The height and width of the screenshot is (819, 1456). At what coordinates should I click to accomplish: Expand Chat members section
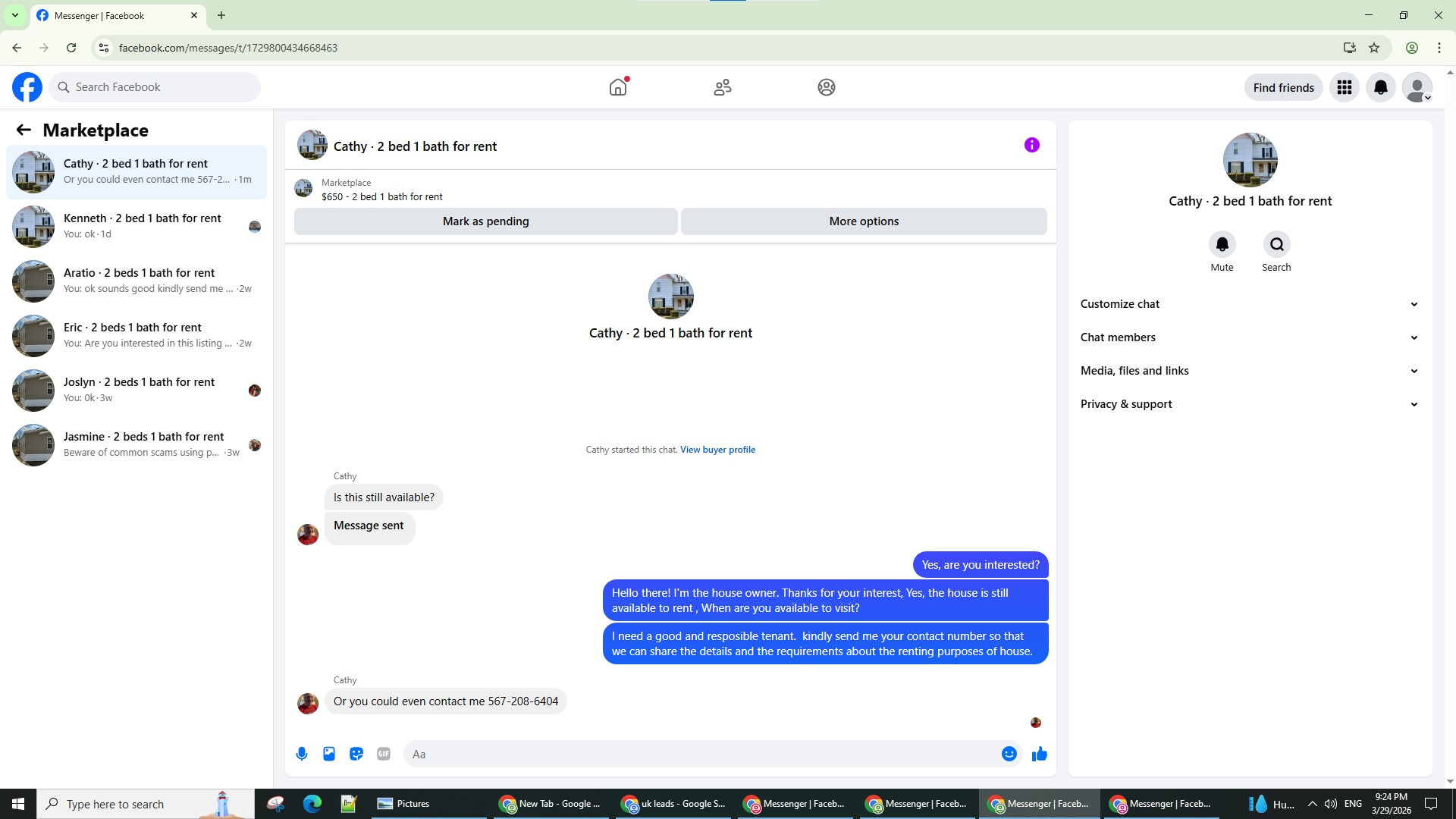(x=1250, y=337)
